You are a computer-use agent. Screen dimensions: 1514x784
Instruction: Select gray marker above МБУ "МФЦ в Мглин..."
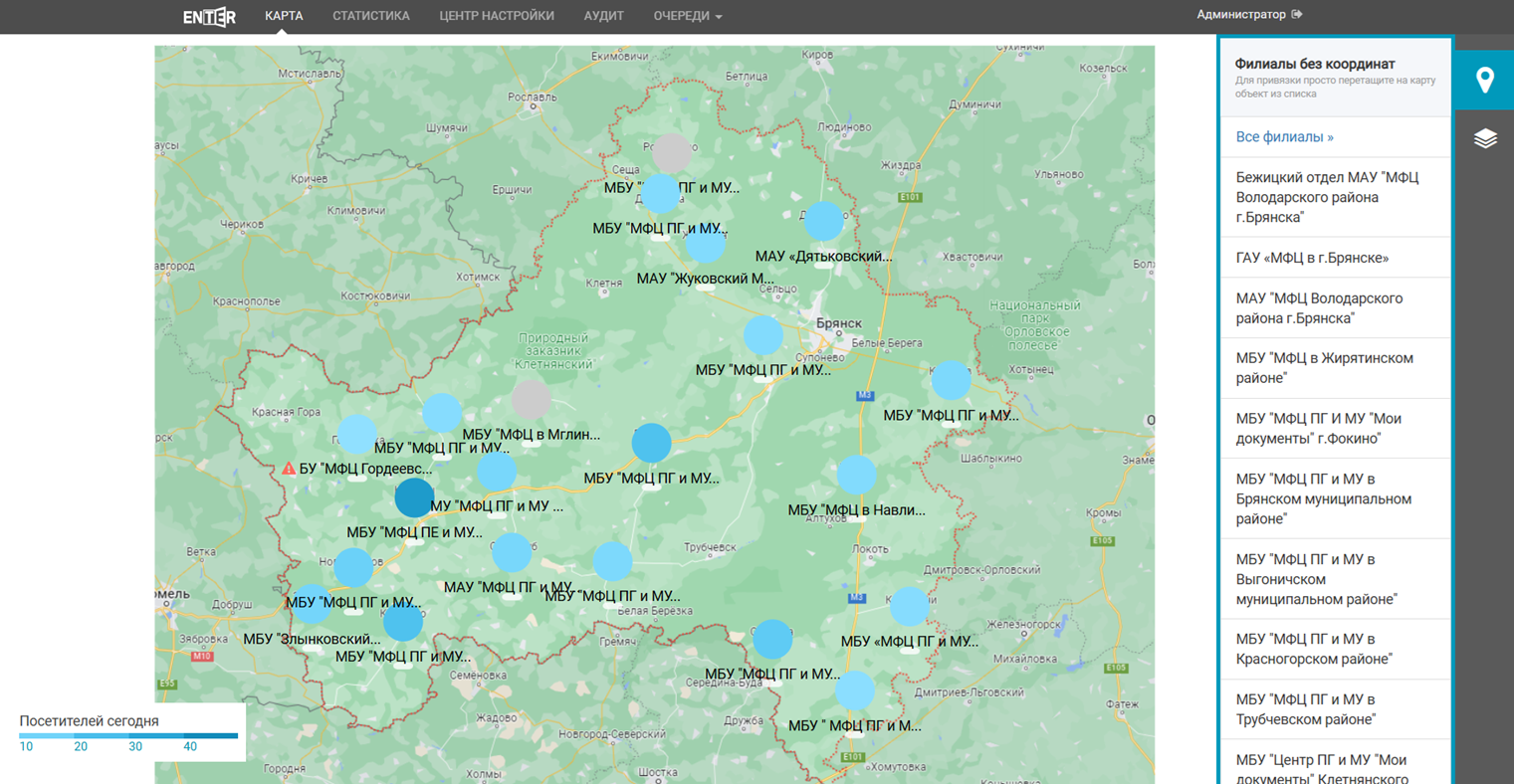point(532,399)
